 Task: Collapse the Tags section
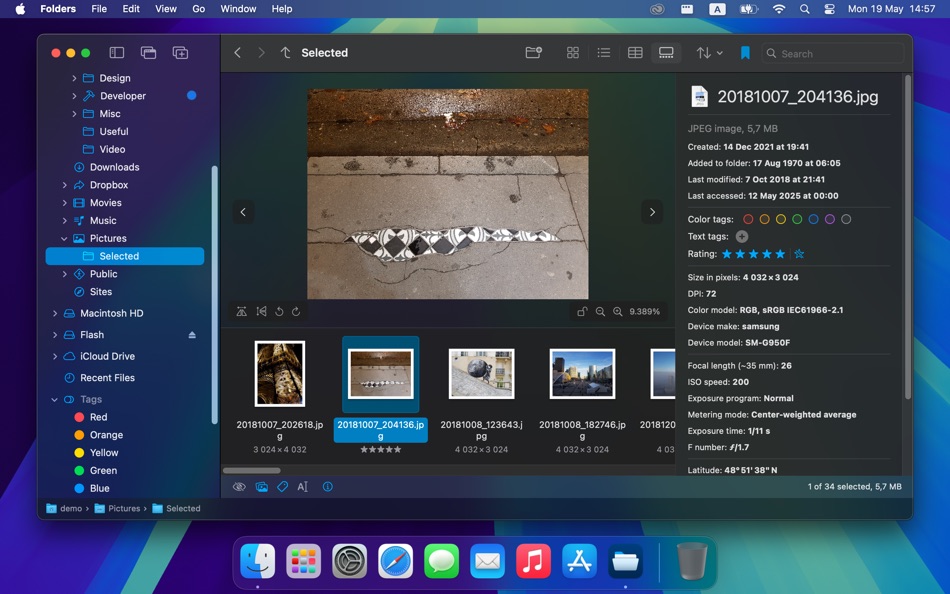coord(55,399)
